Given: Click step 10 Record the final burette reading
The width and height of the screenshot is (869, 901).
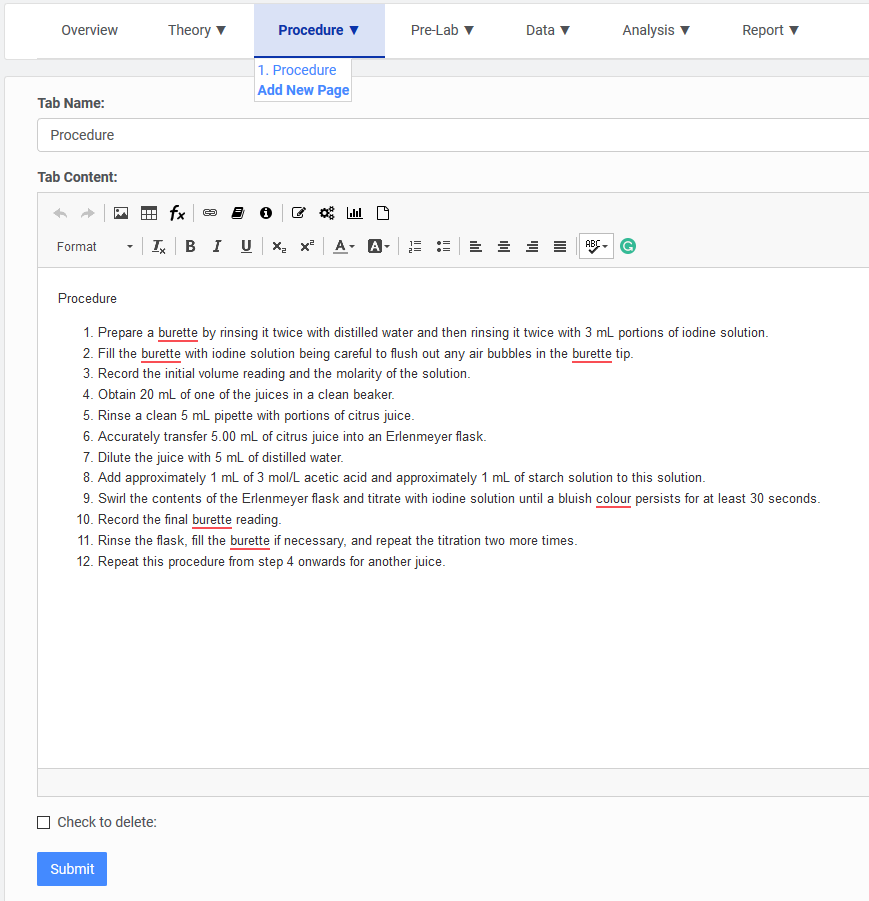Looking at the screenshot, I should click(x=190, y=519).
